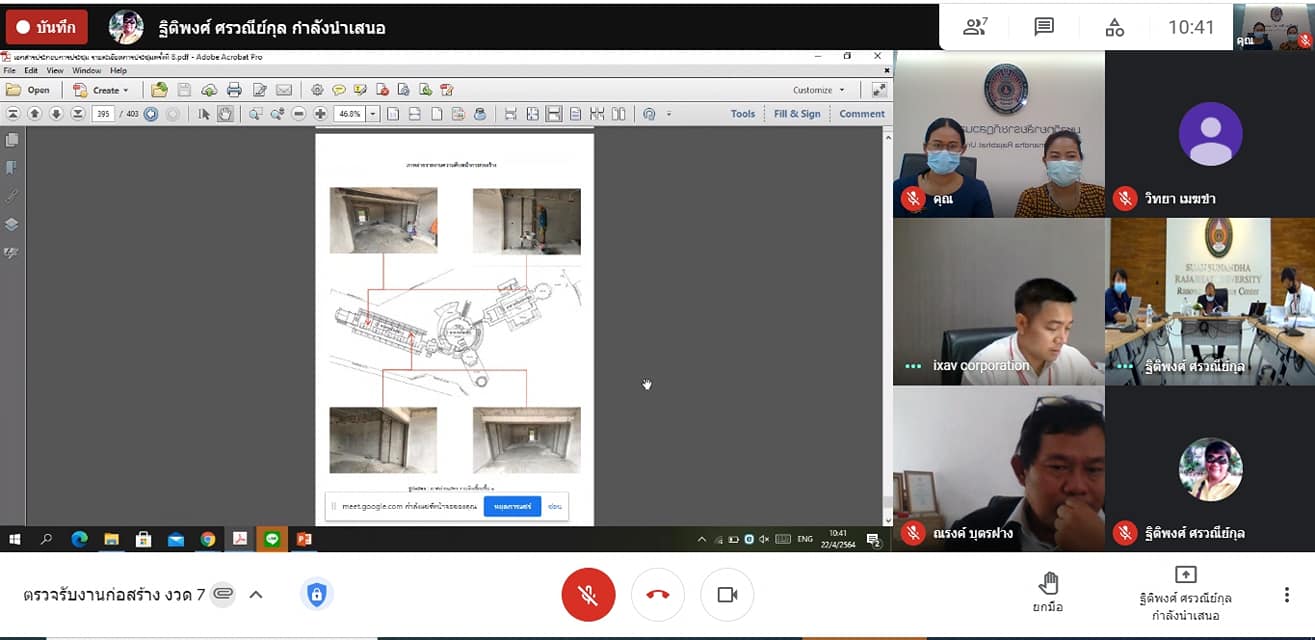This screenshot has width=1315, height=640.
Task: Raise your hand (ยกมือ)
Action: (x=1047, y=591)
